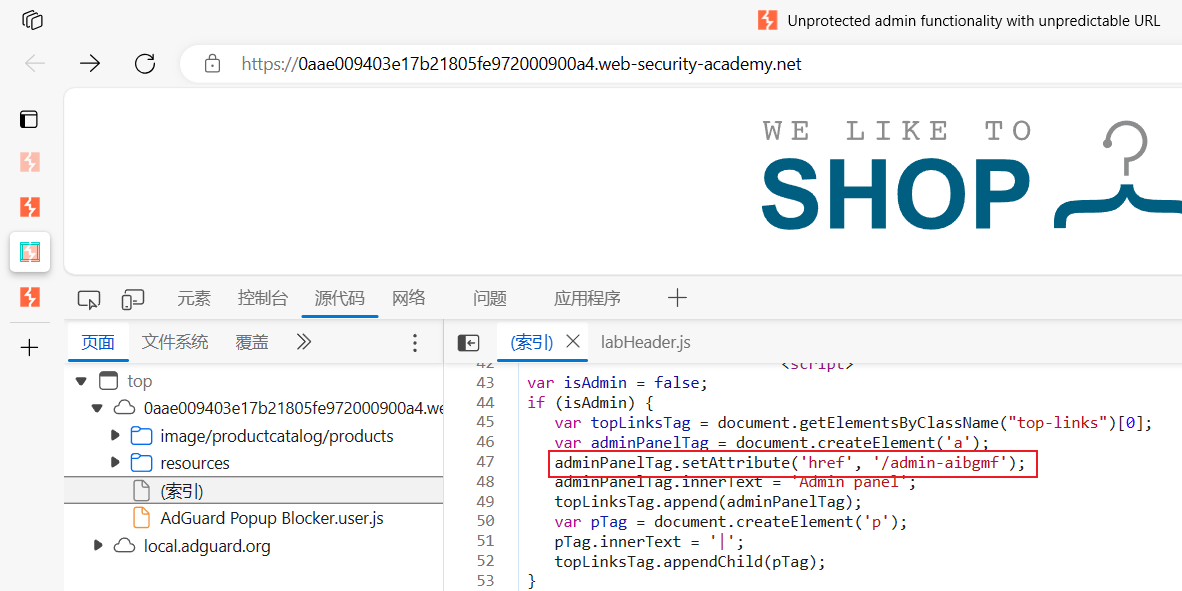
Task: Expand the local.adguard.org domain node
Action: pos(98,544)
